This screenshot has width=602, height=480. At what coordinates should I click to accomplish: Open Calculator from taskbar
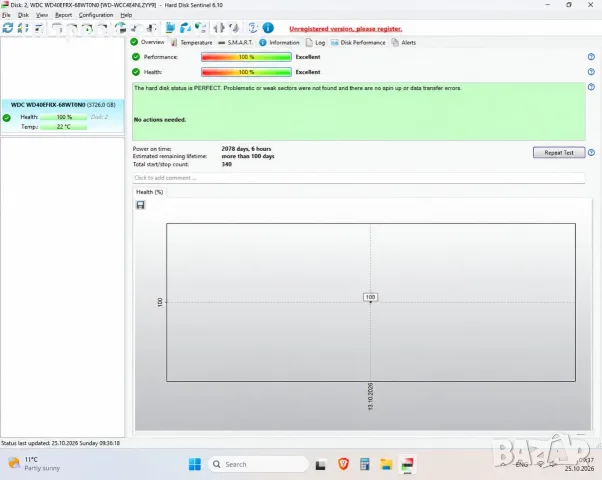coord(364,464)
